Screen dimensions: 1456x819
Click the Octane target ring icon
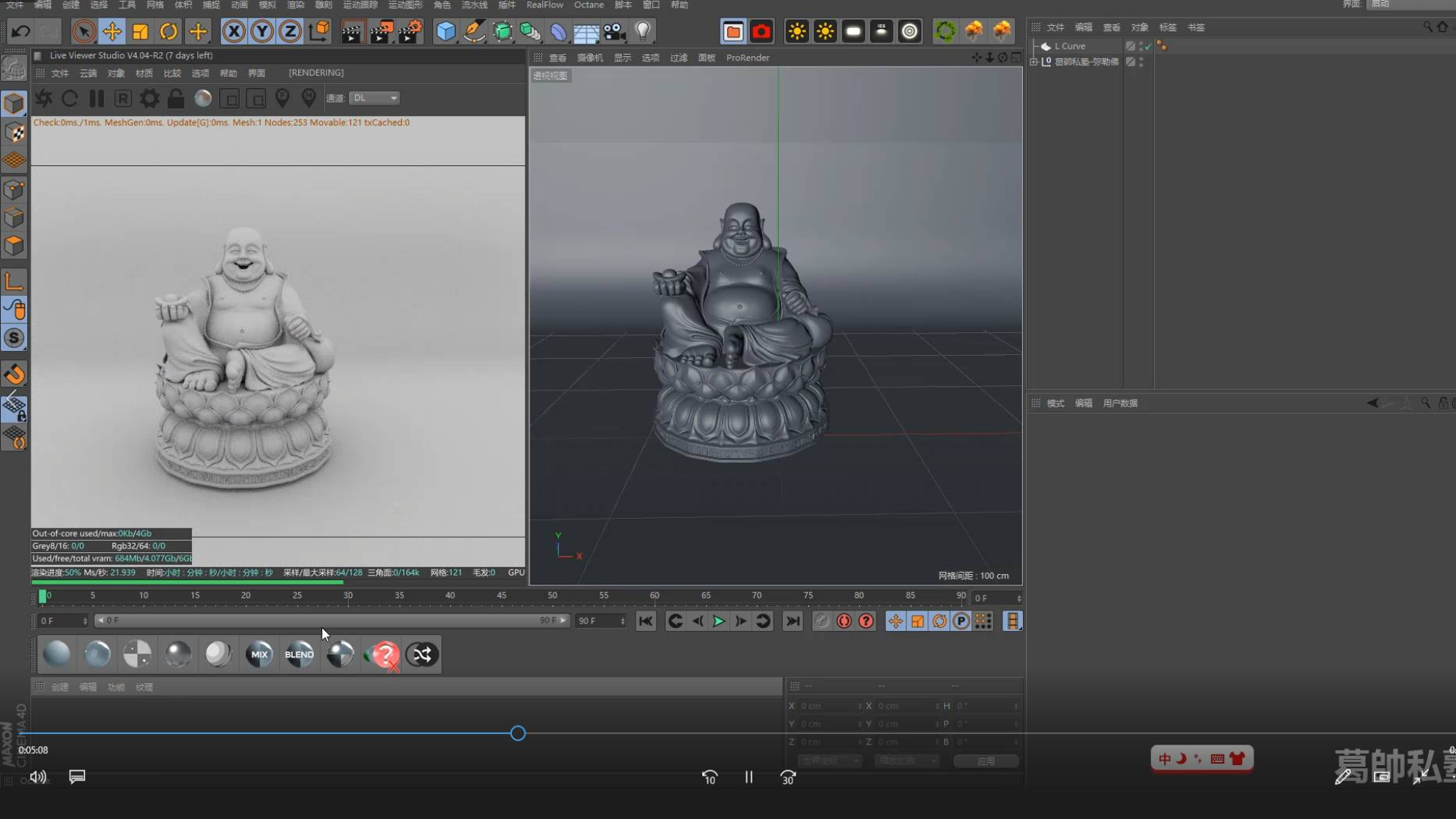[x=909, y=31]
